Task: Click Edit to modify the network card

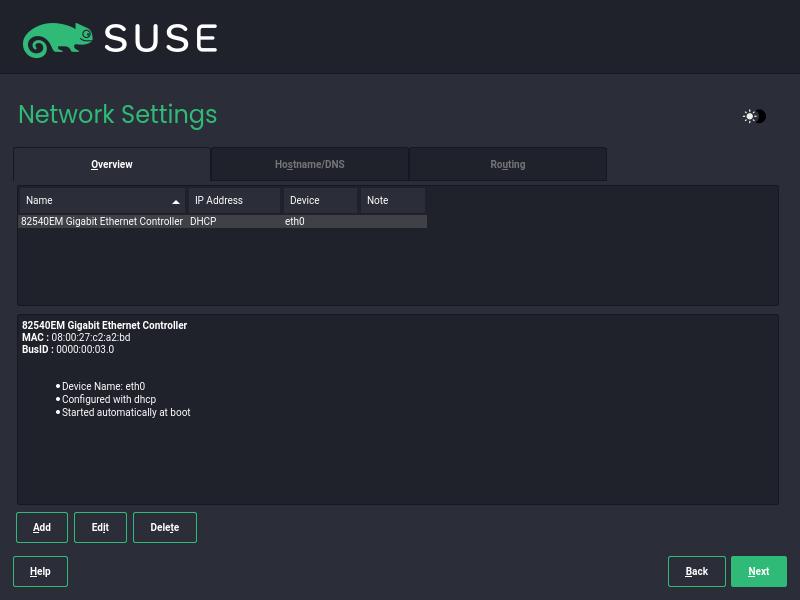Action: point(100,527)
